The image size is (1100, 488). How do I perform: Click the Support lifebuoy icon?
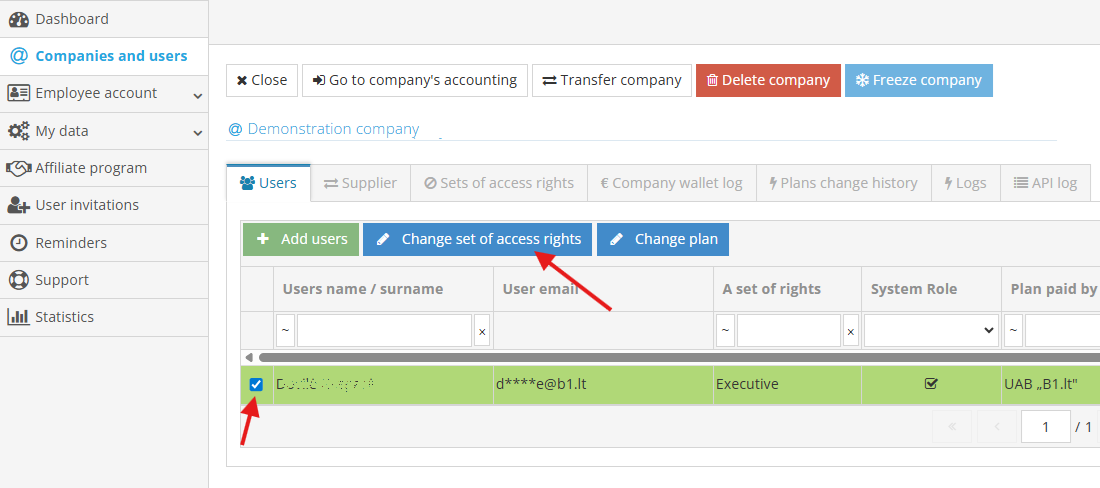tap(18, 280)
